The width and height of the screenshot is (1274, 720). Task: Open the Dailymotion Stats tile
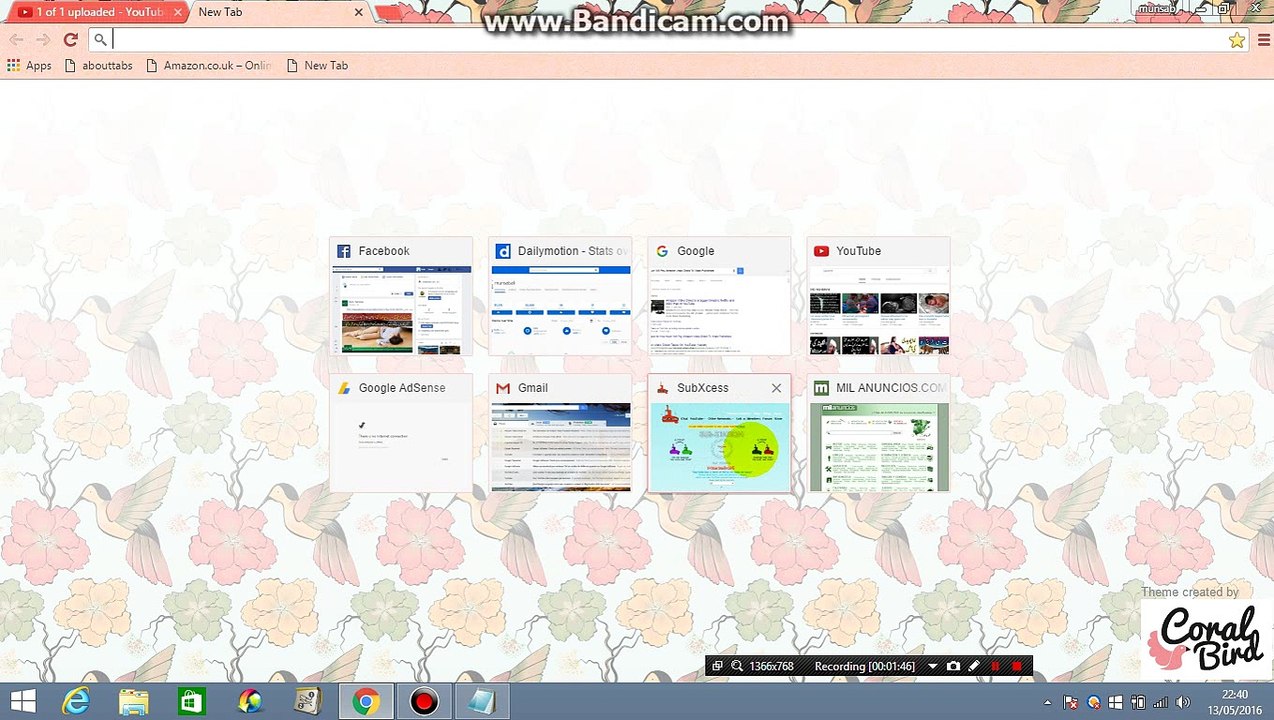pyautogui.click(x=560, y=297)
